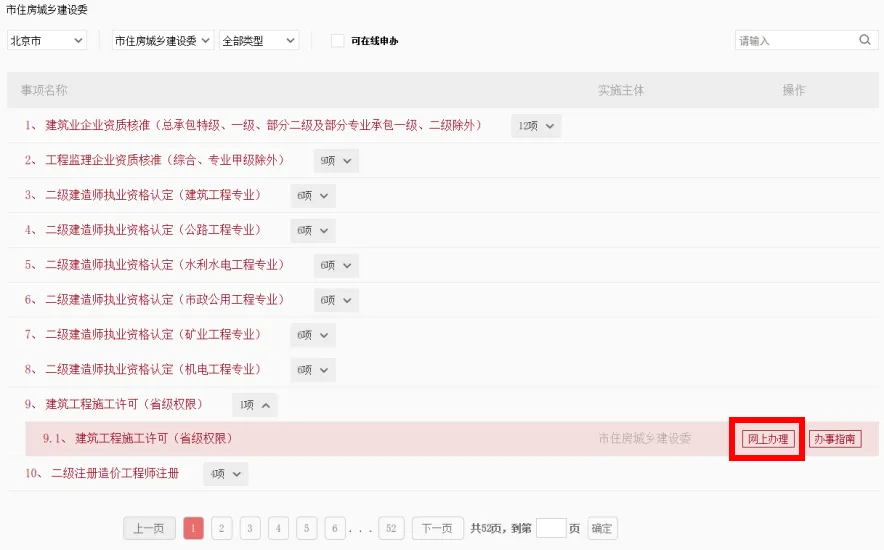Image resolution: width=884 pixels, height=550 pixels.
Task: Expand 12项 under 建筑业企业资质核准
Action: point(536,126)
